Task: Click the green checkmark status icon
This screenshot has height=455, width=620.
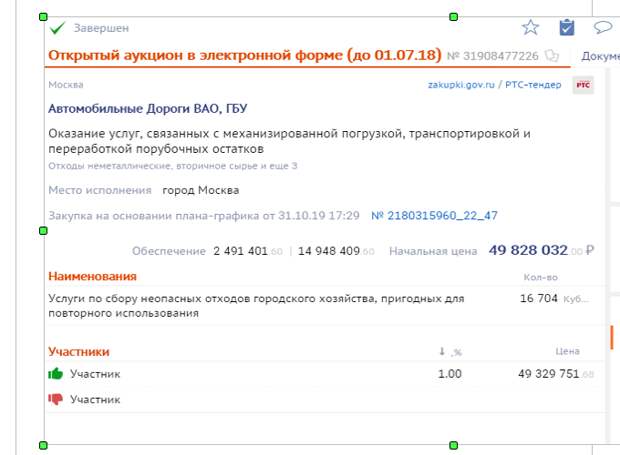Action: point(57,28)
